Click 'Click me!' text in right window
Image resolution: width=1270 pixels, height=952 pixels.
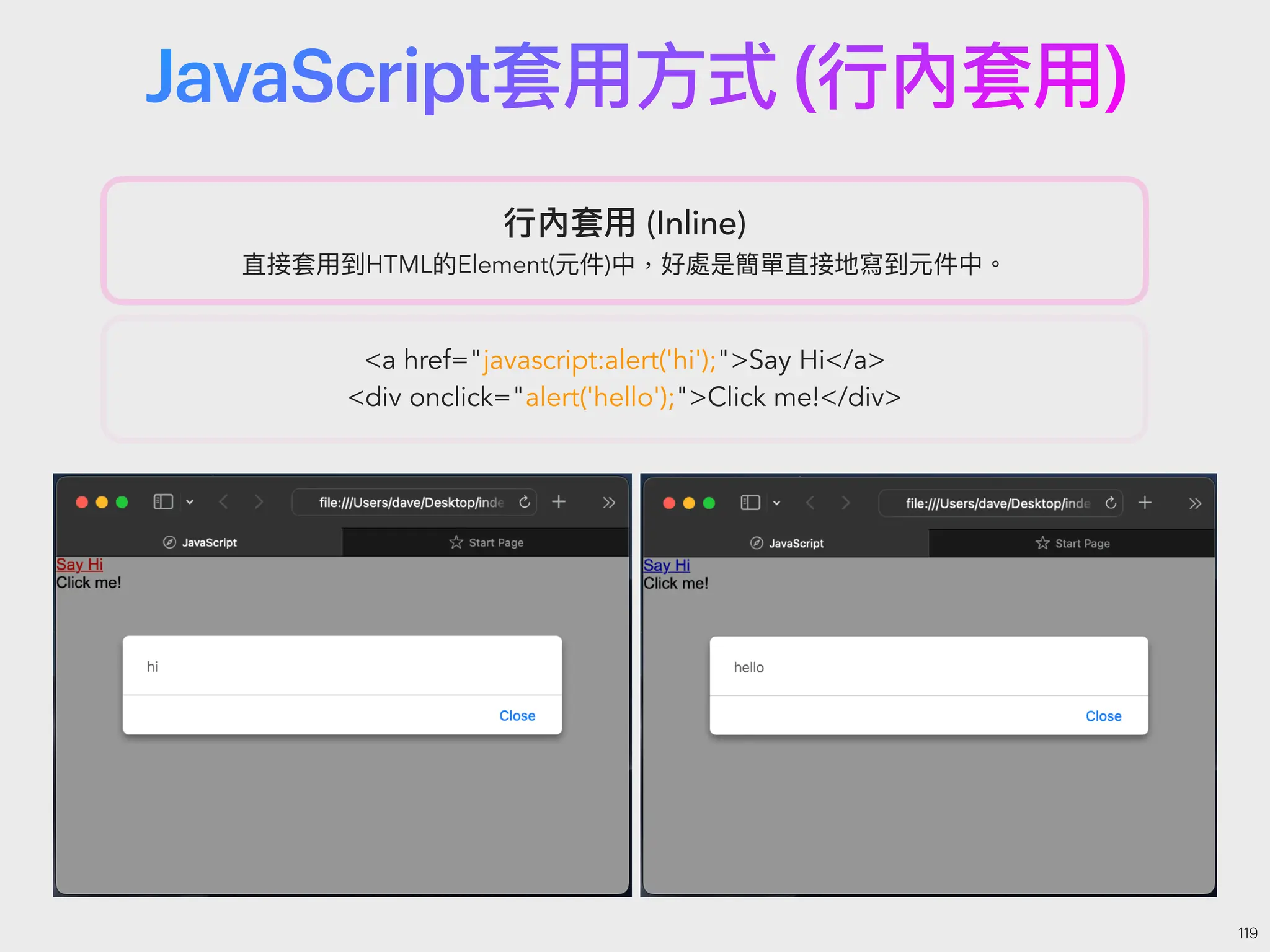(x=676, y=583)
